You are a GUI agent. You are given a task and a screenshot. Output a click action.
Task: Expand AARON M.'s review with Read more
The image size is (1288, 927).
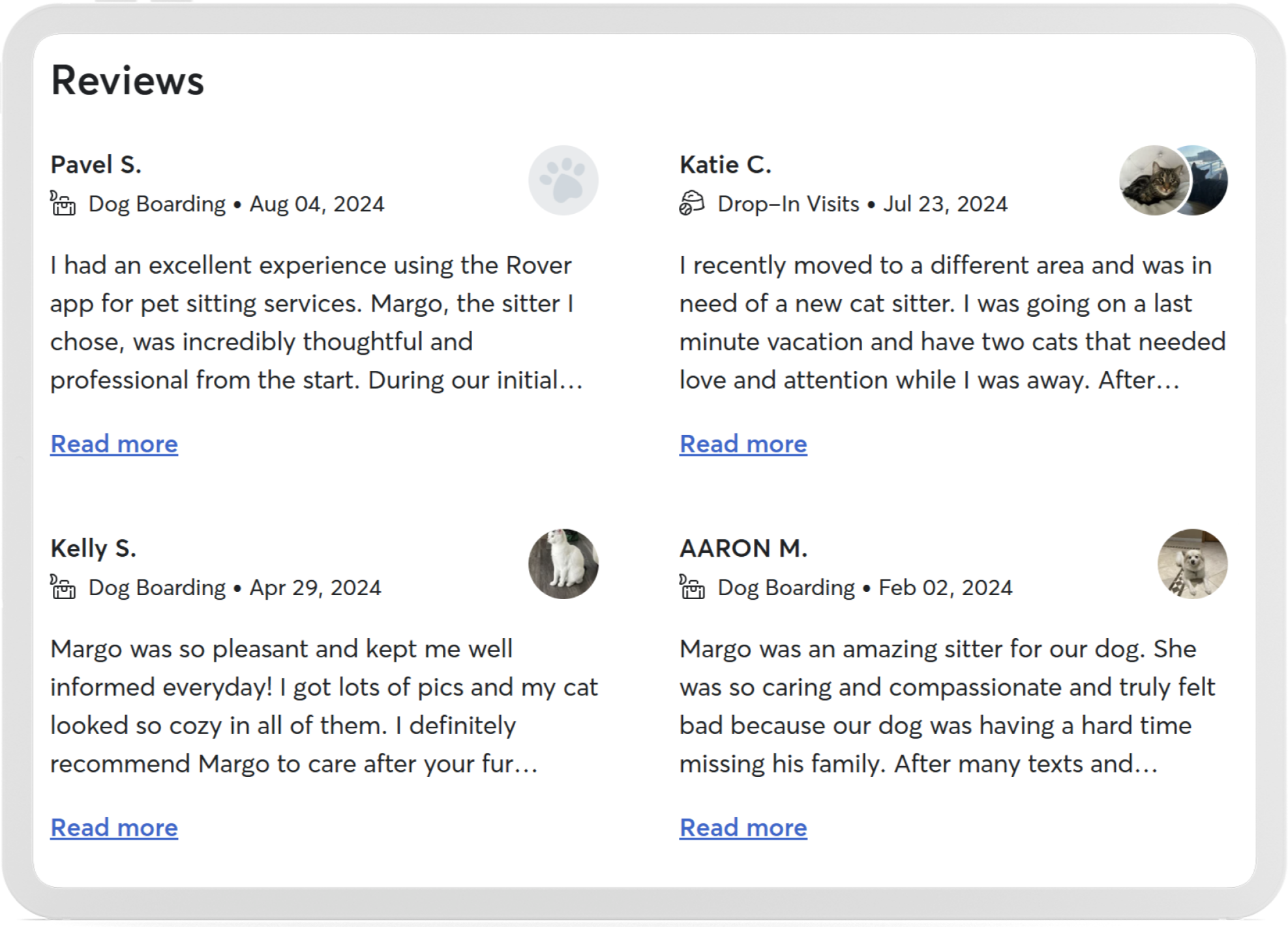point(743,827)
